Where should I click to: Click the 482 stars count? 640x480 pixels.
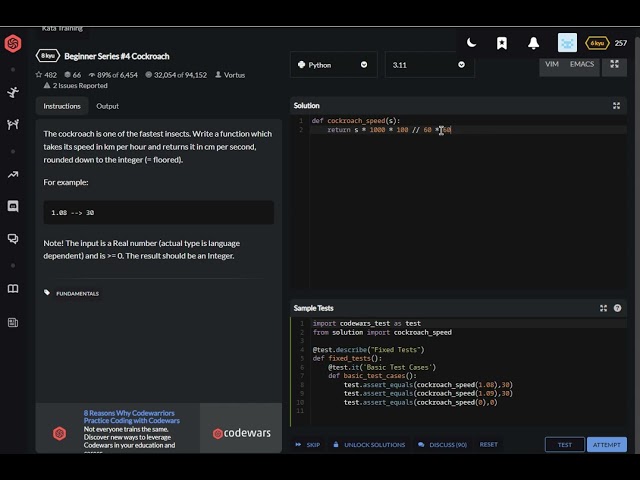tap(46, 75)
